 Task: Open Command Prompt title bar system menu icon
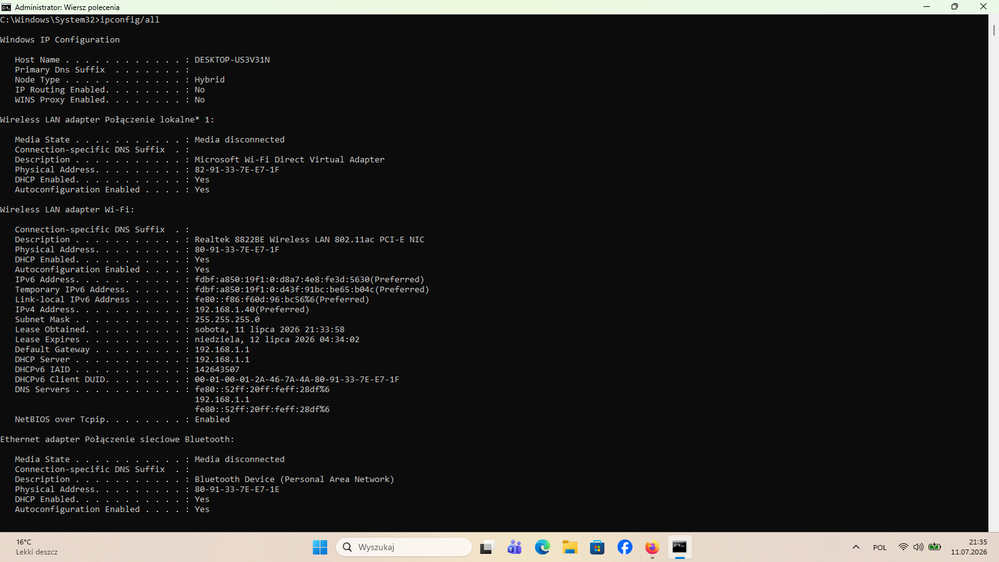pos(6,7)
